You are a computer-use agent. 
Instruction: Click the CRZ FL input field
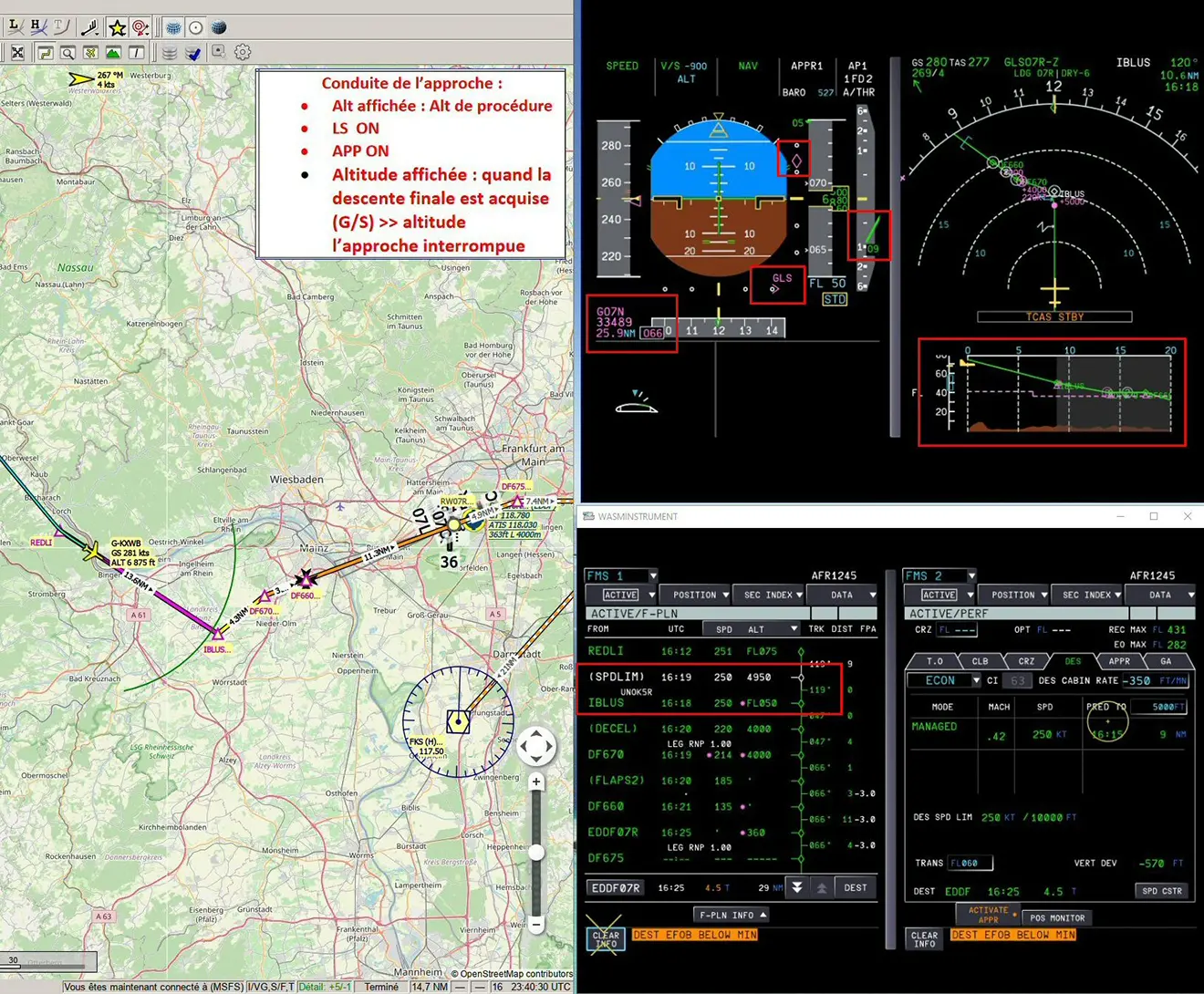959,630
